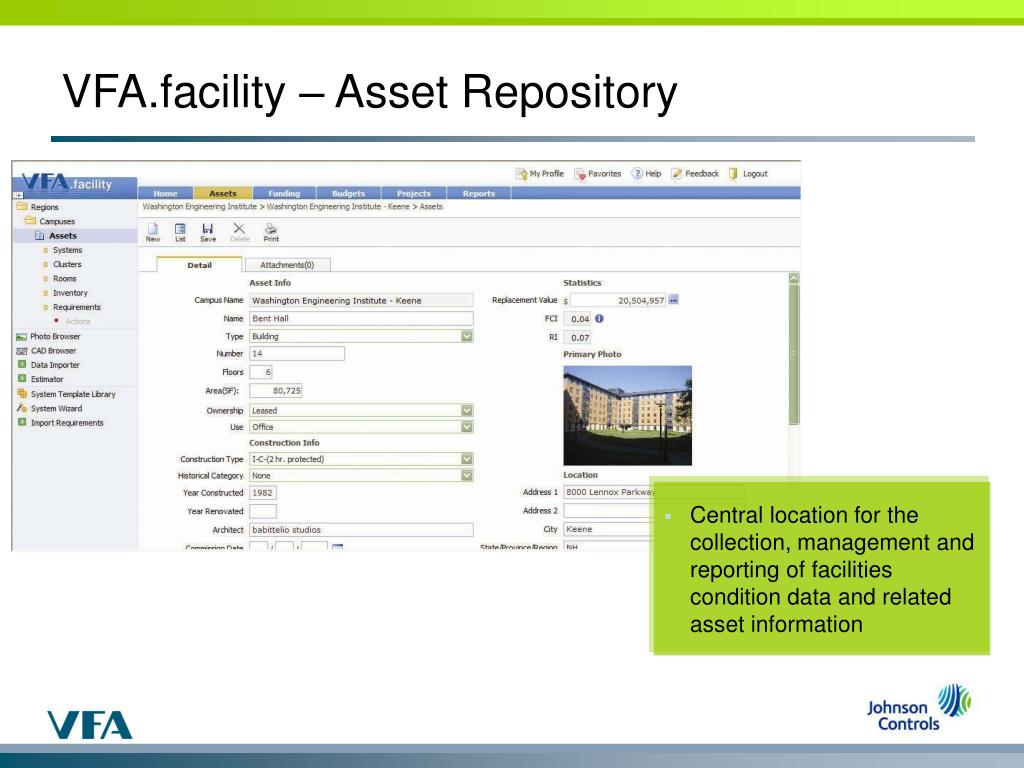The image size is (1024, 768).
Task: Switch to the Reports tab
Action: [479, 193]
